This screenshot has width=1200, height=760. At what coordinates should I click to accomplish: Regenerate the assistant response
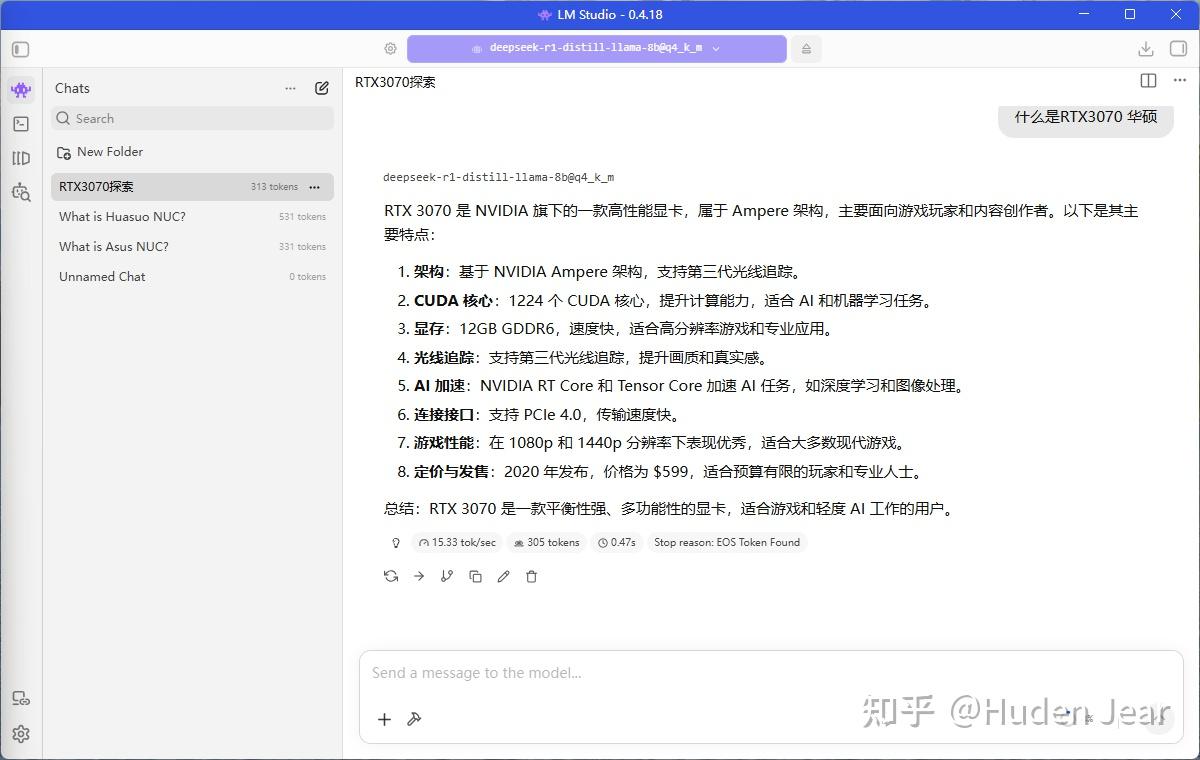[x=391, y=577]
